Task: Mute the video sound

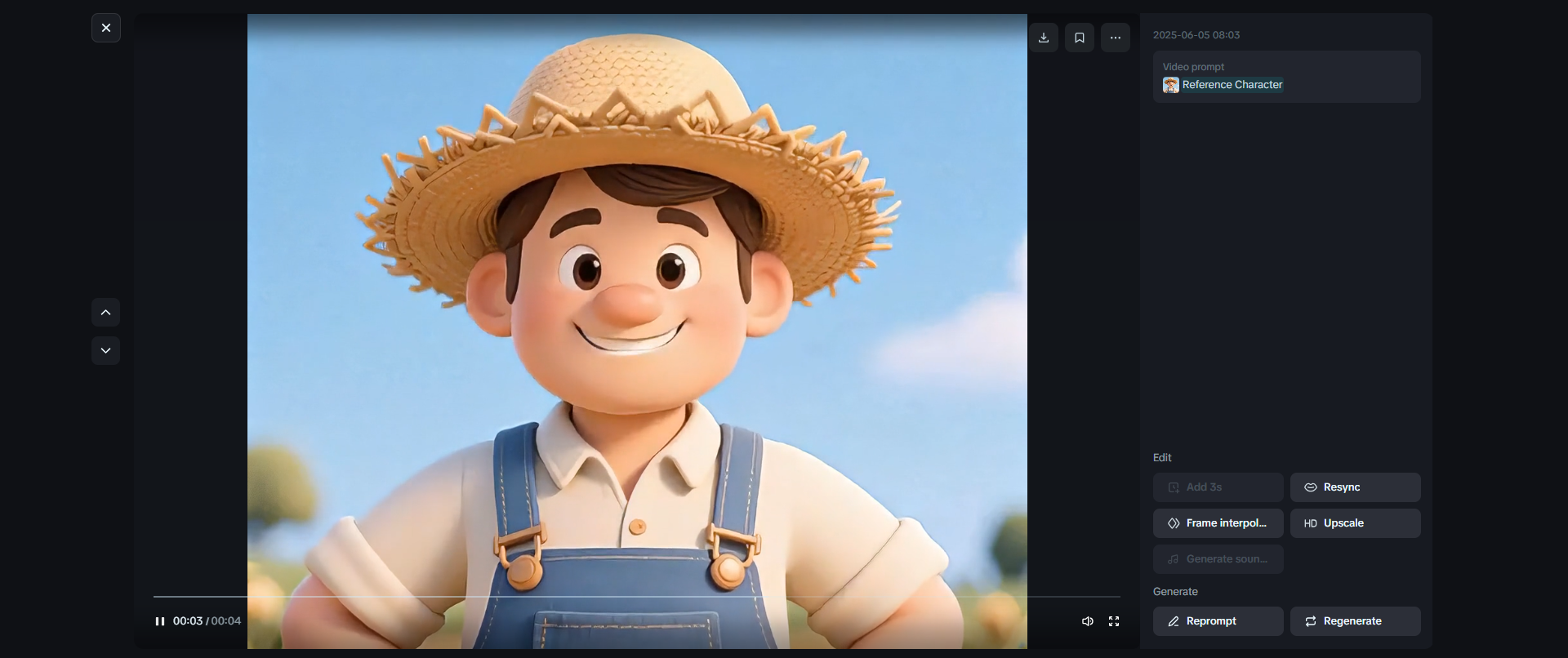Action: 1088,621
